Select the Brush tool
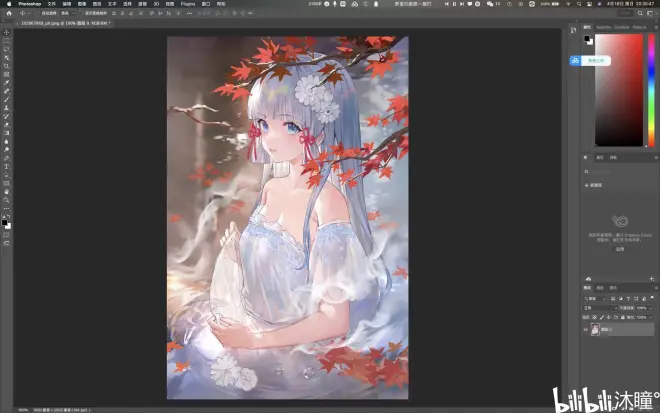 (x=6, y=100)
